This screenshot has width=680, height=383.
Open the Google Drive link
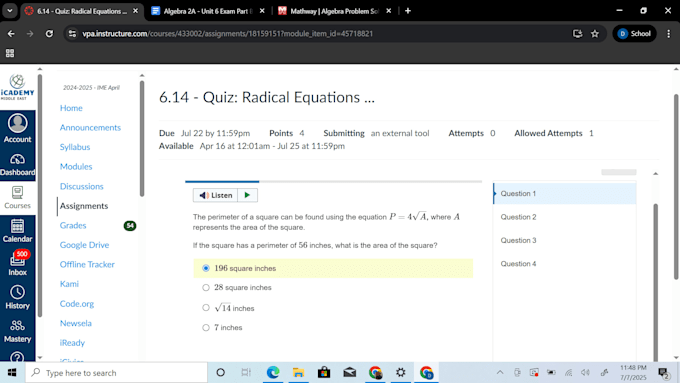click(85, 245)
